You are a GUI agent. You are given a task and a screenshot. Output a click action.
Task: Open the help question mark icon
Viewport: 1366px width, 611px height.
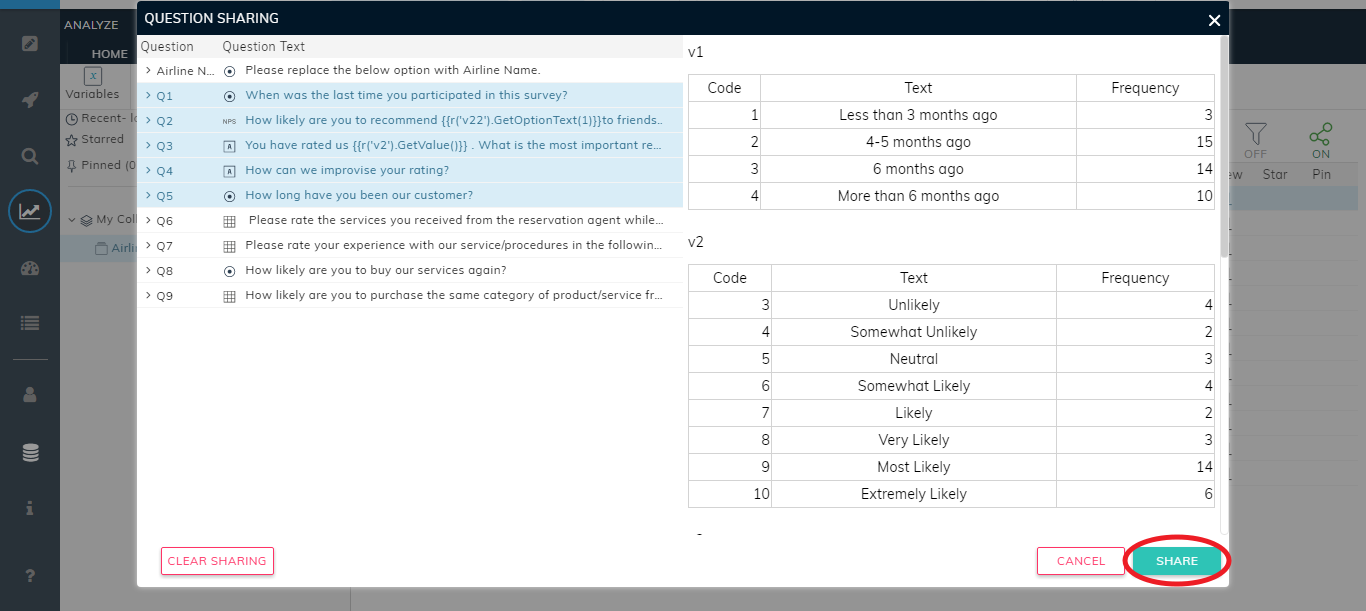point(30,575)
